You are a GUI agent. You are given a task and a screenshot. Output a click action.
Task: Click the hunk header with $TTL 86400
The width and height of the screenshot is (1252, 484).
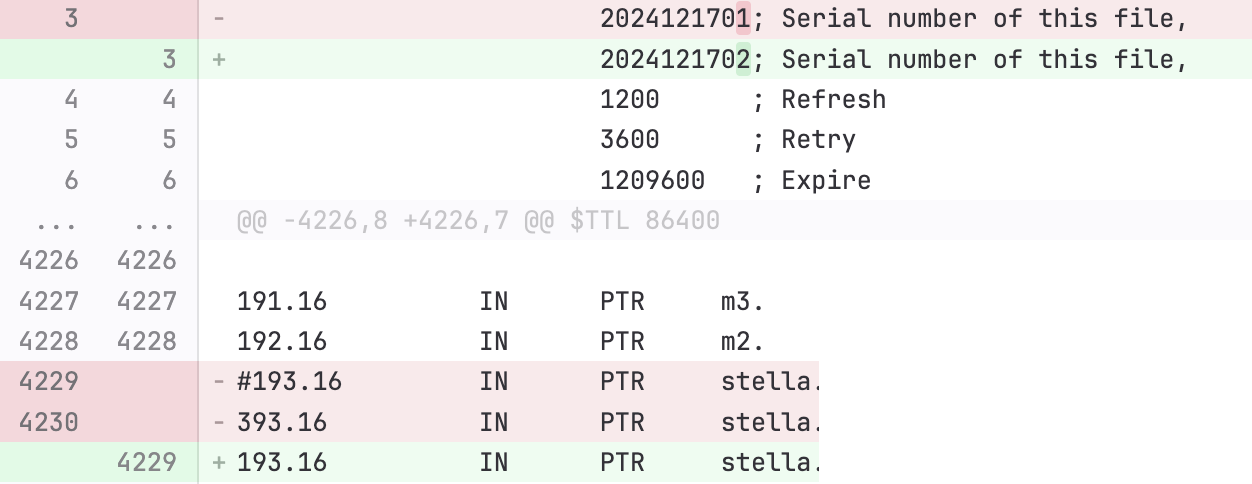[478, 220]
